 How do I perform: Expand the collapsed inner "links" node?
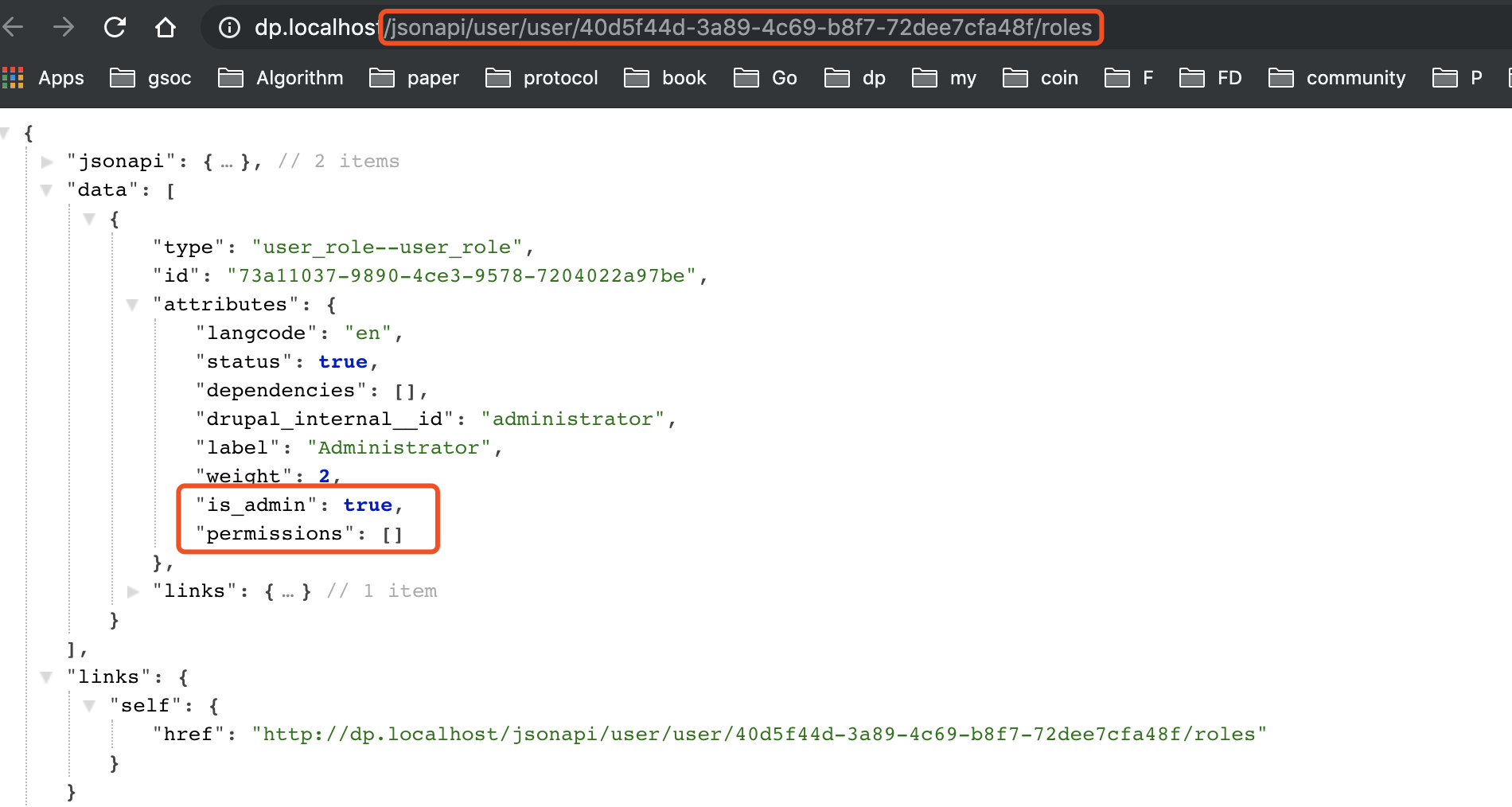(133, 591)
